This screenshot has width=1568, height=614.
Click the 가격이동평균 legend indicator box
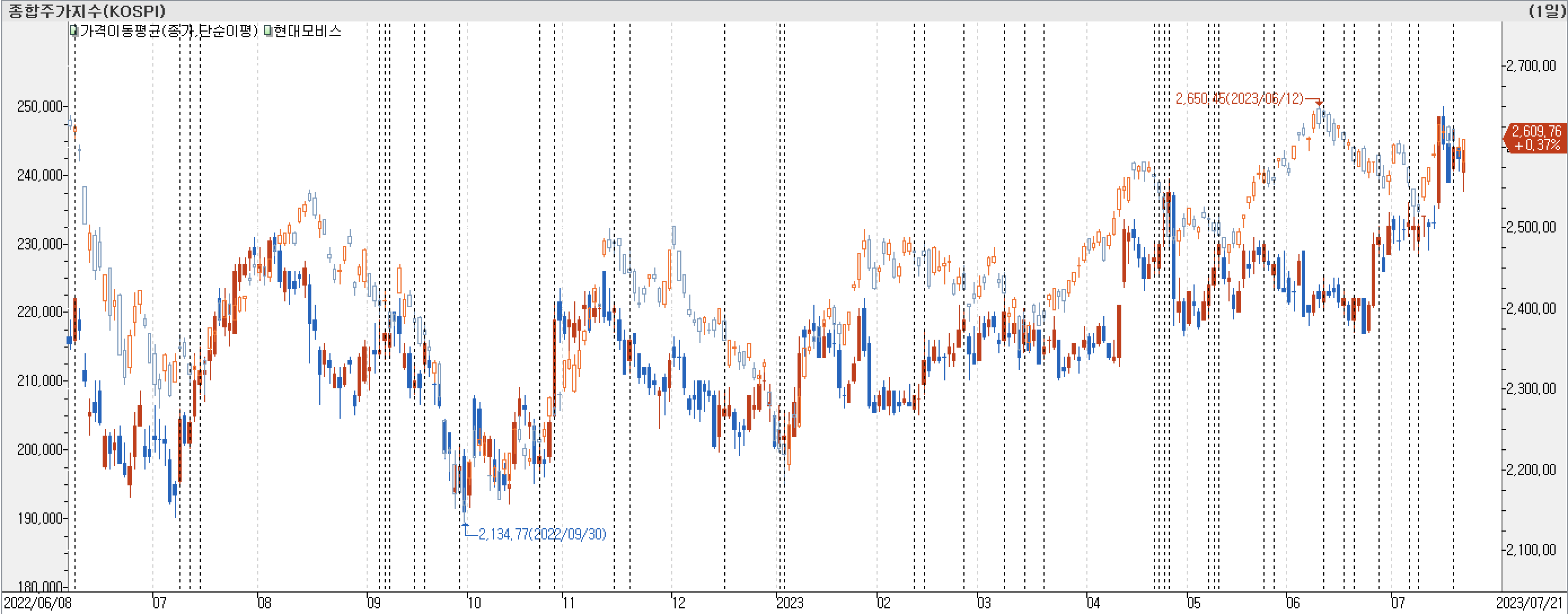(74, 30)
